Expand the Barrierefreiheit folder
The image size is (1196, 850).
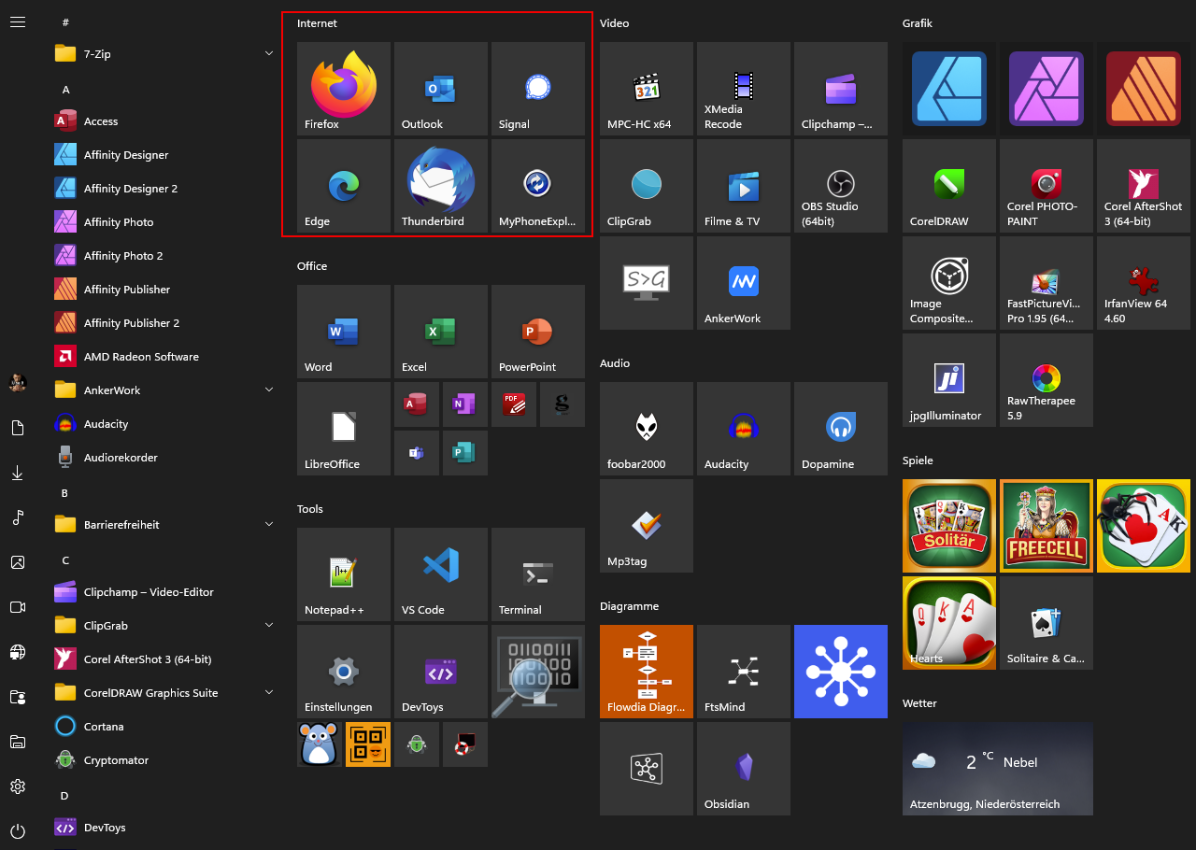(269, 525)
